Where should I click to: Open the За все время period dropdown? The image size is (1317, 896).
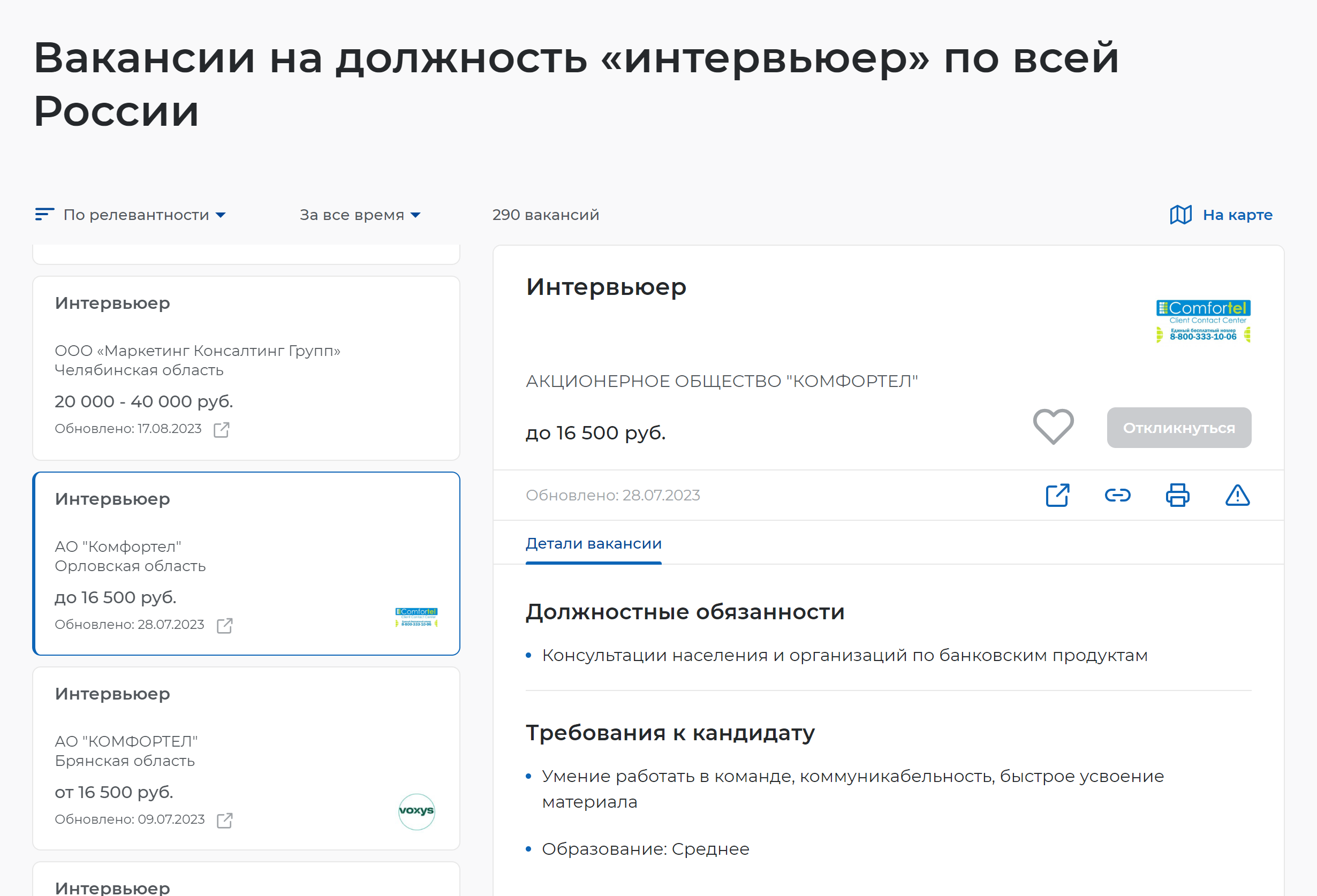pyautogui.click(x=360, y=215)
